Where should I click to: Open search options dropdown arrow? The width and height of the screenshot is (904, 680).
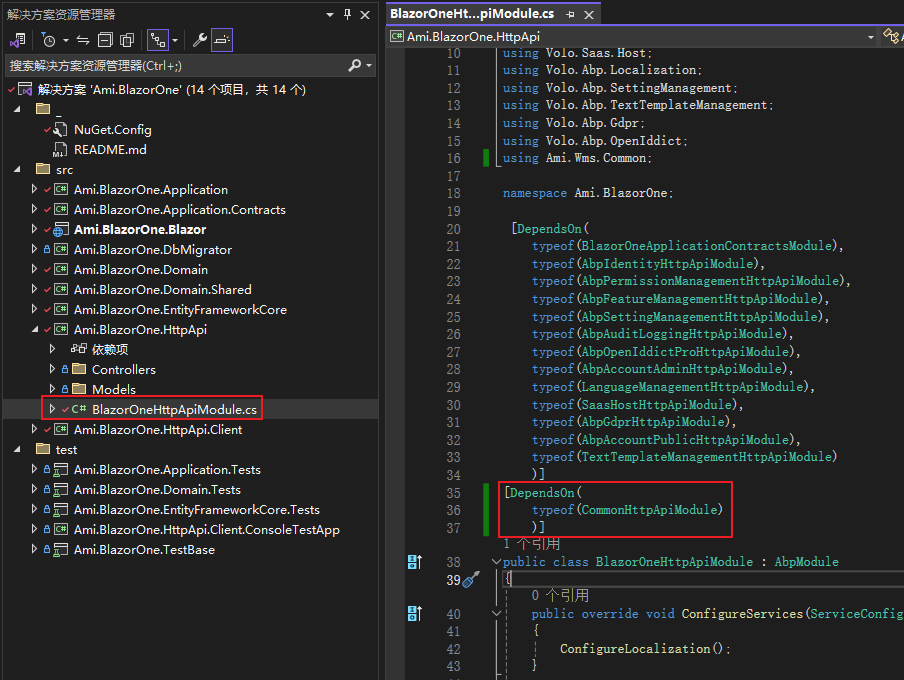click(369, 66)
